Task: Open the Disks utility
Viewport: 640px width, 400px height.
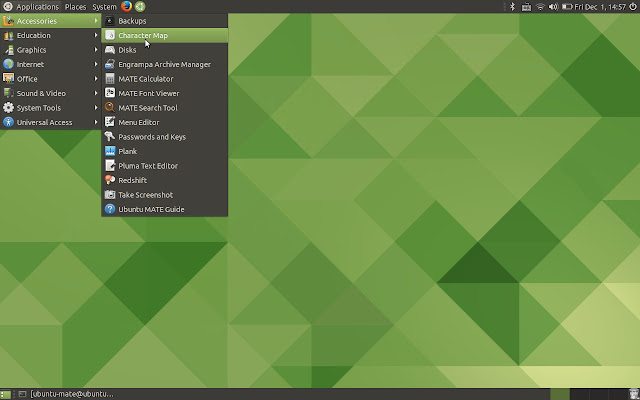Action: coord(164,50)
